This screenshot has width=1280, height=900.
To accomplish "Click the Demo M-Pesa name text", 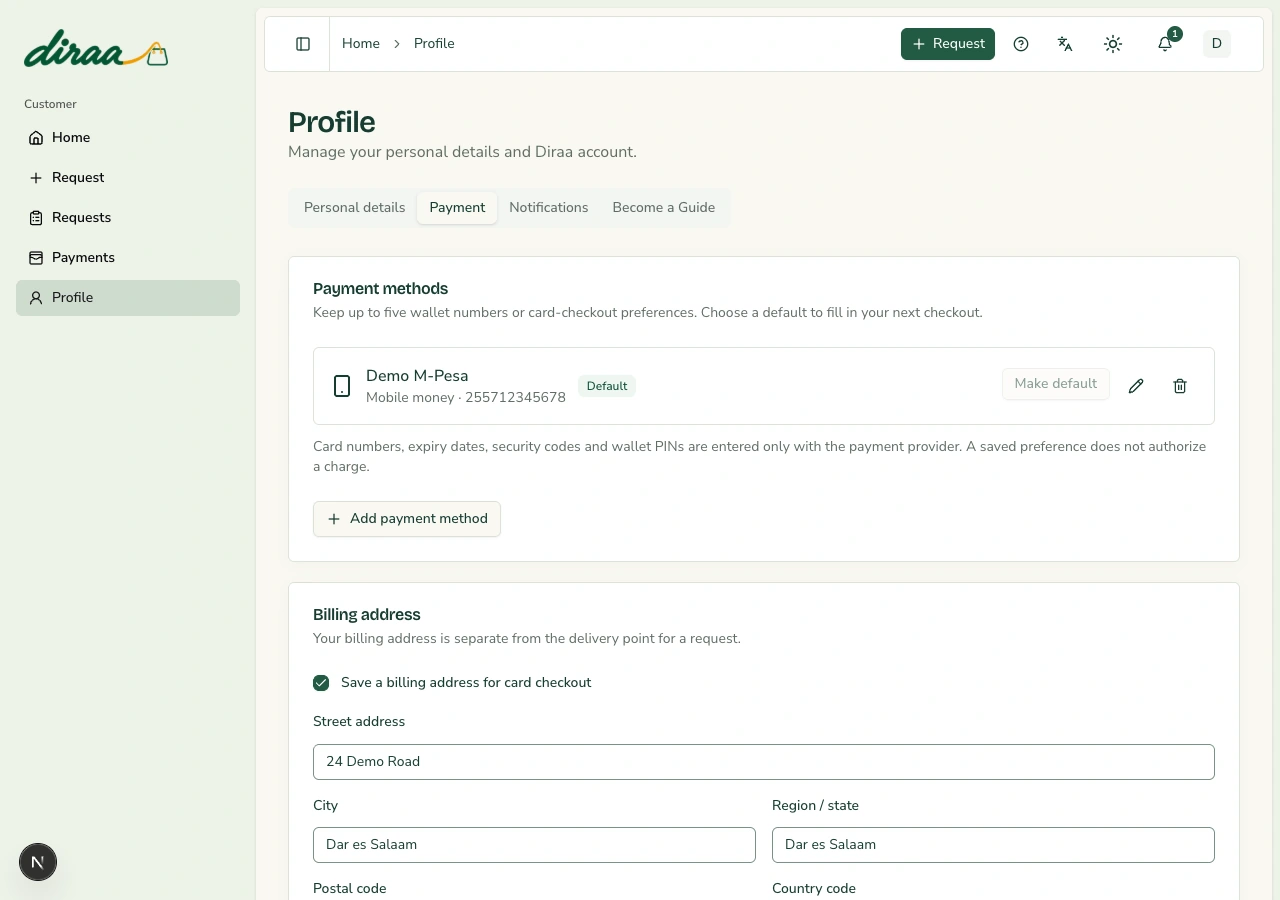I will [x=417, y=376].
